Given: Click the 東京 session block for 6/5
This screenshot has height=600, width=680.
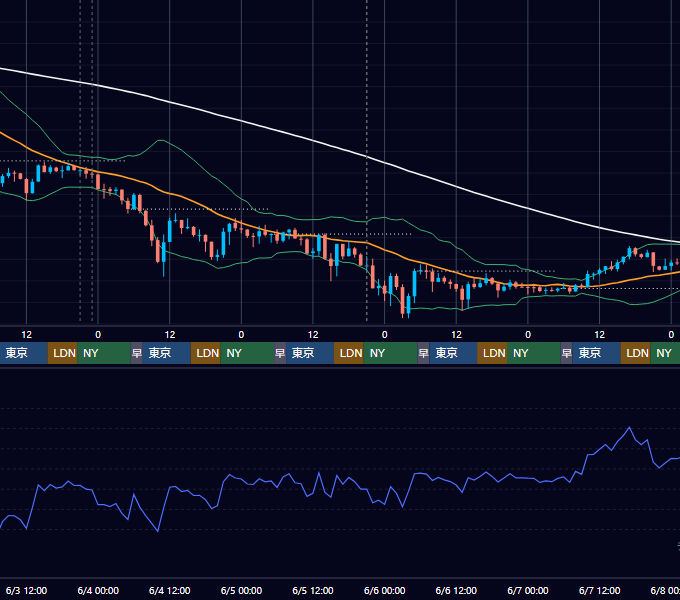Looking at the screenshot, I should coord(310,353).
